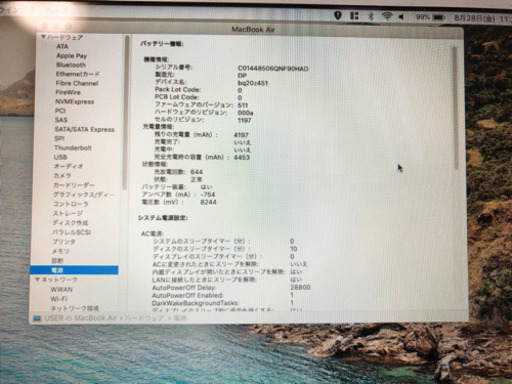
Task: Select Ethernetカード in the sidebar
Action: pos(77,74)
